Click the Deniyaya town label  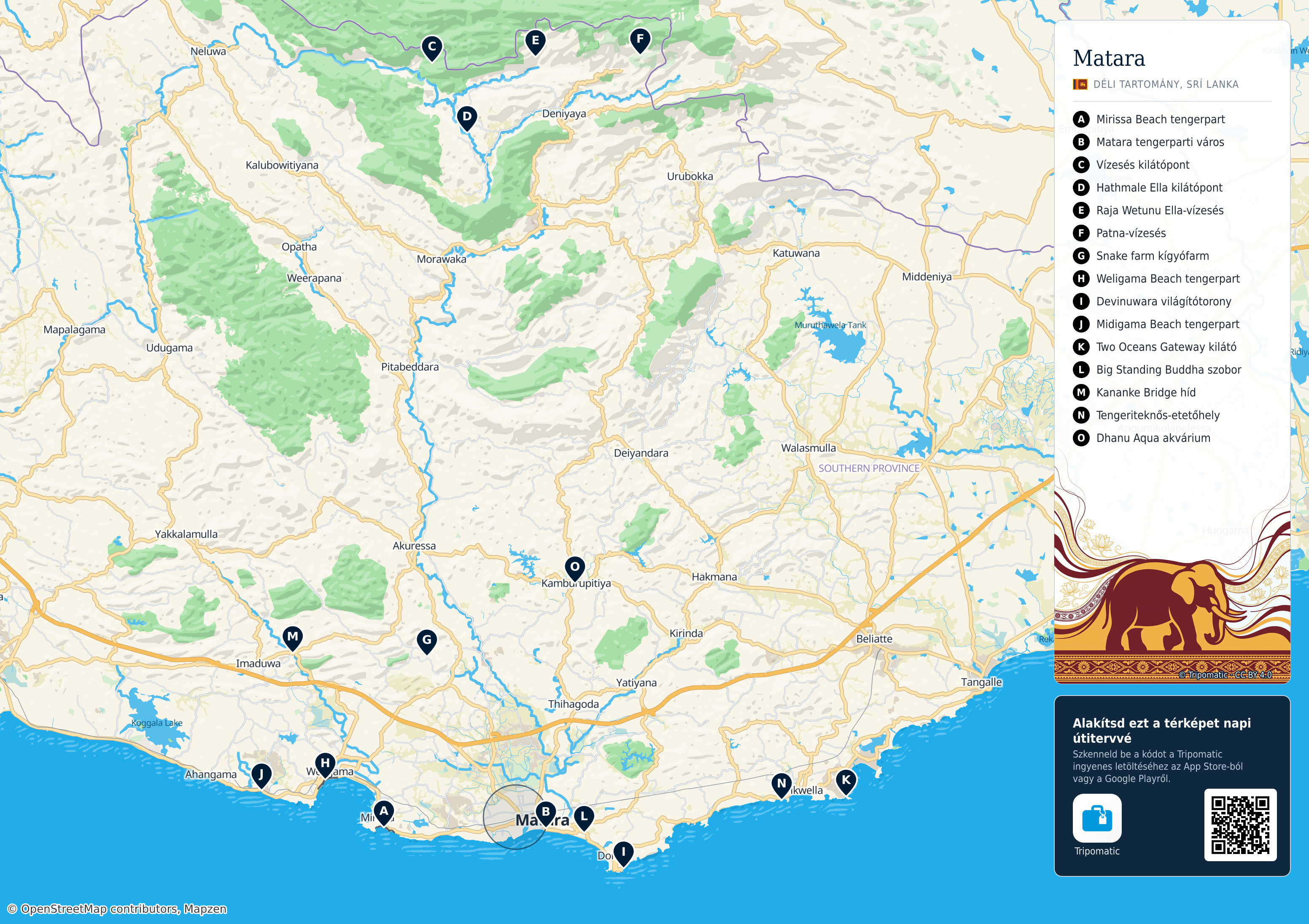[x=564, y=113]
